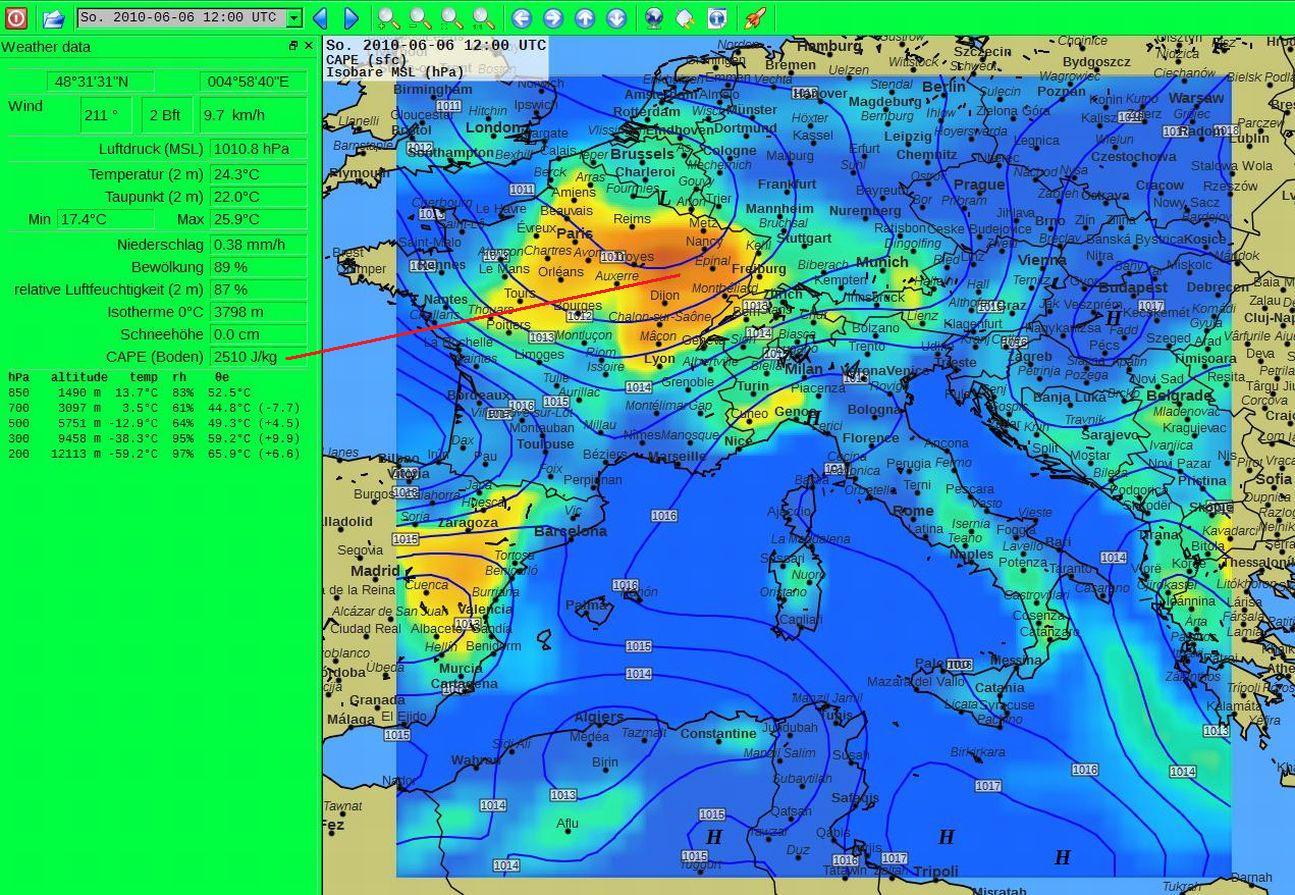Viewport: 1295px width, 895px height.
Task: Click the rocket icon in toolbar
Action: [755, 18]
